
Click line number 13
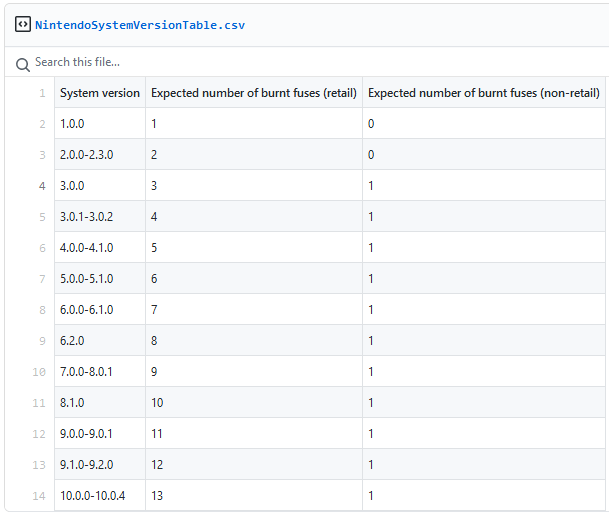coord(39,465)
